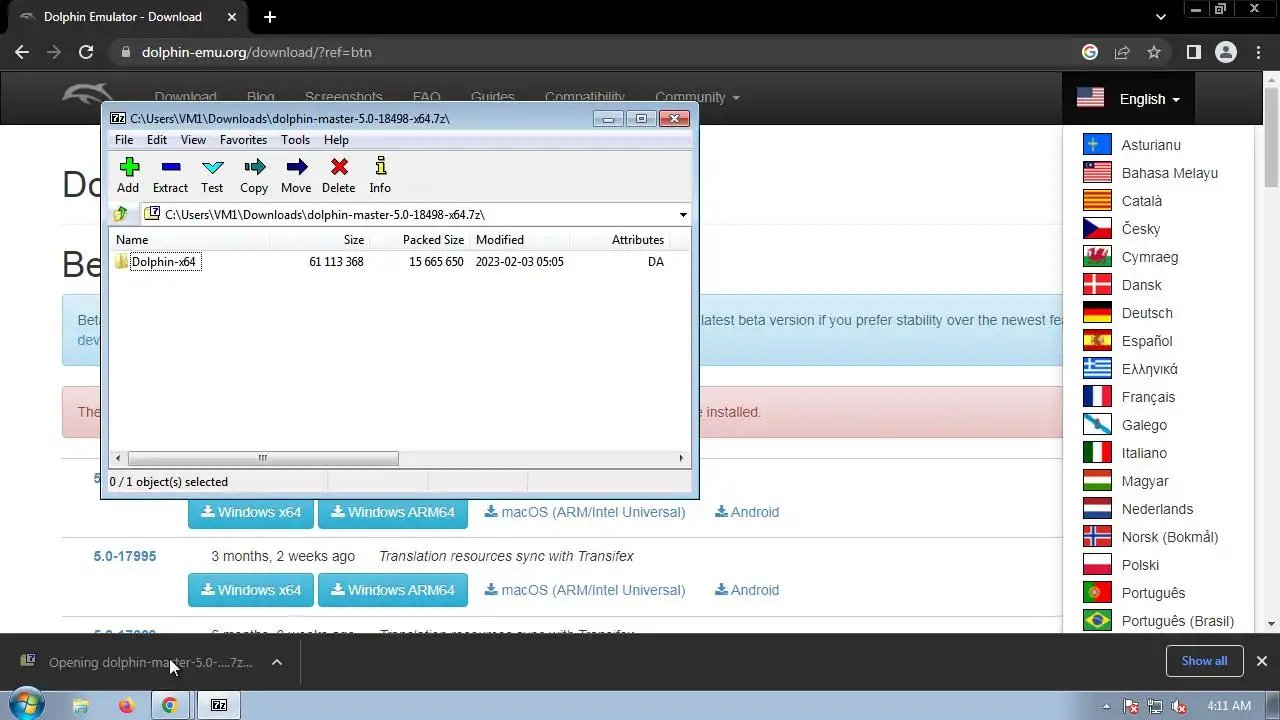Go up one folder level in 7-Zip
The width and height of the screenshot is (1280, 720).
coord(121,214)
